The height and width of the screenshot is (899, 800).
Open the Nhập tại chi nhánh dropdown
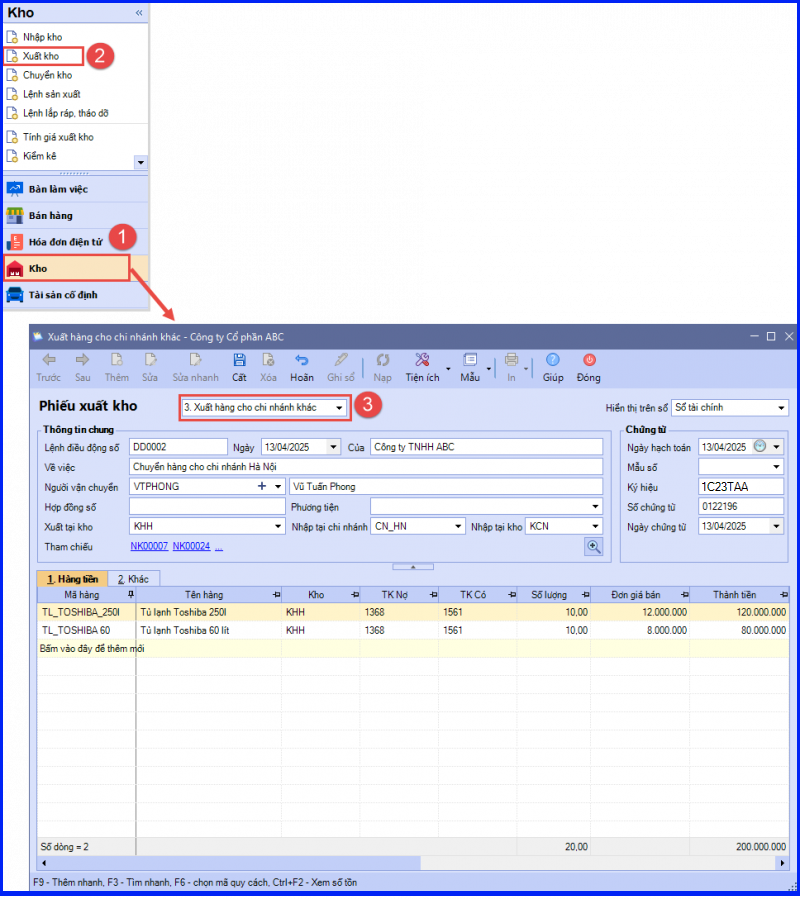click(458, 526)
